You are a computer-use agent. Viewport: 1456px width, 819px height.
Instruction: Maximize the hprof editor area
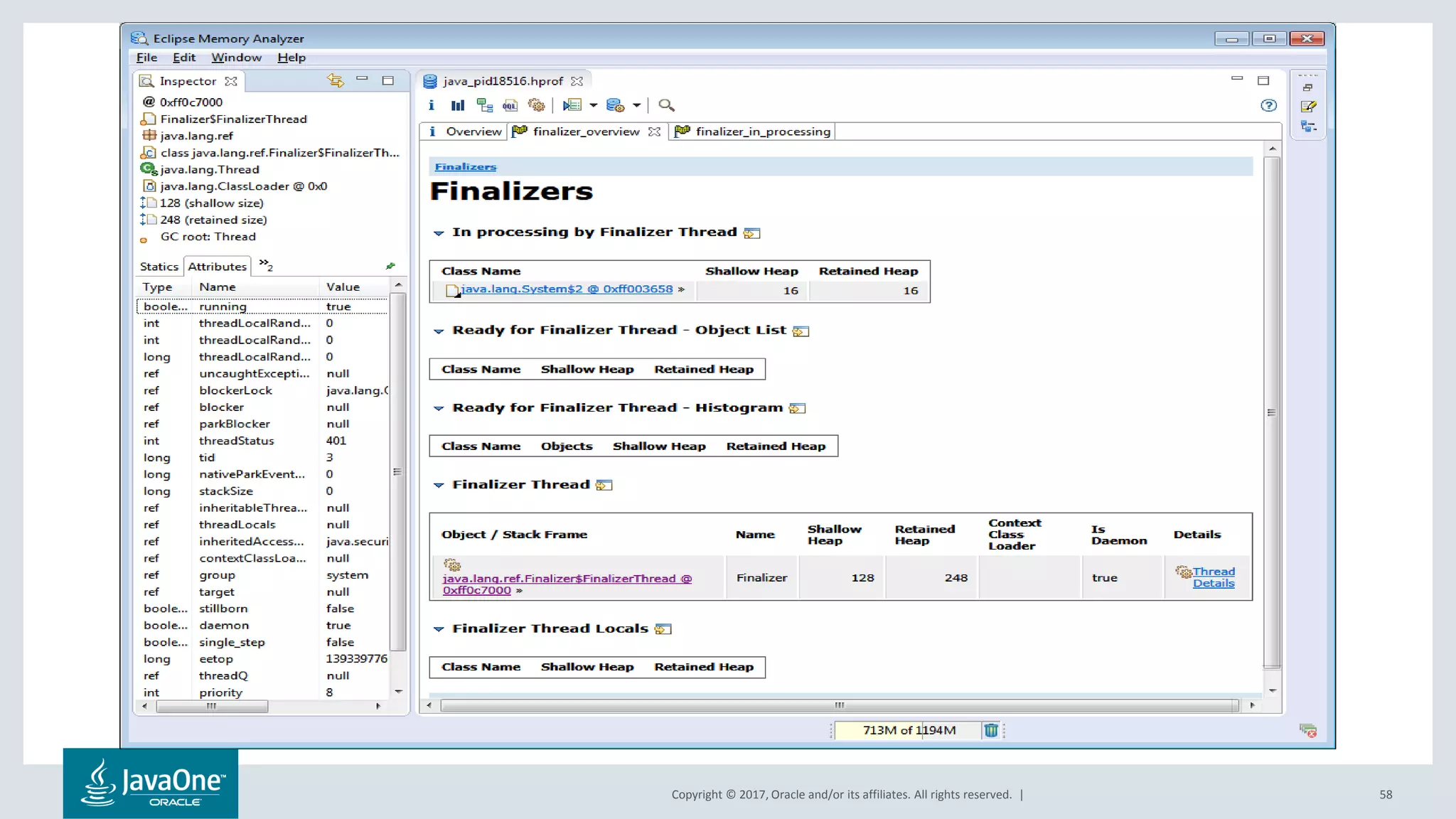[x=1263, y=80]
